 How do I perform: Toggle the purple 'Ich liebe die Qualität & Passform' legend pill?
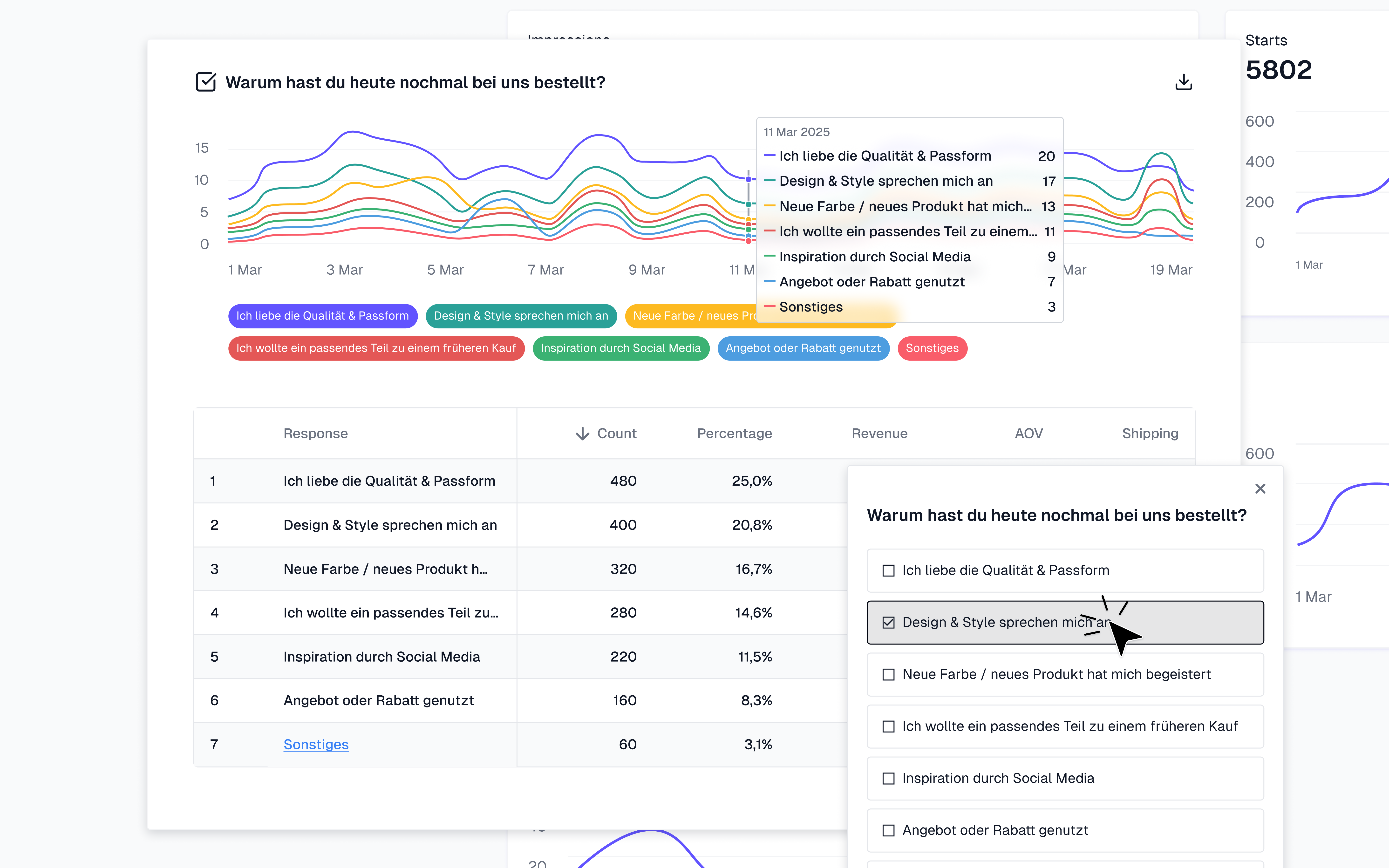(323, 316)
